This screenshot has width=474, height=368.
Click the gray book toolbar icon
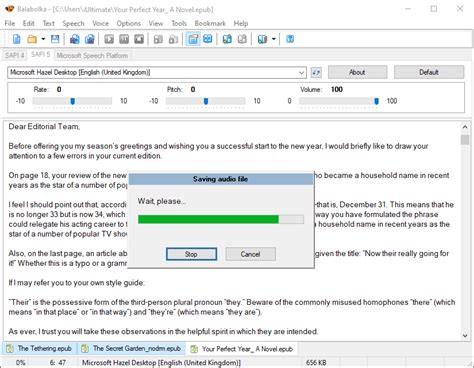click(242, 39)
